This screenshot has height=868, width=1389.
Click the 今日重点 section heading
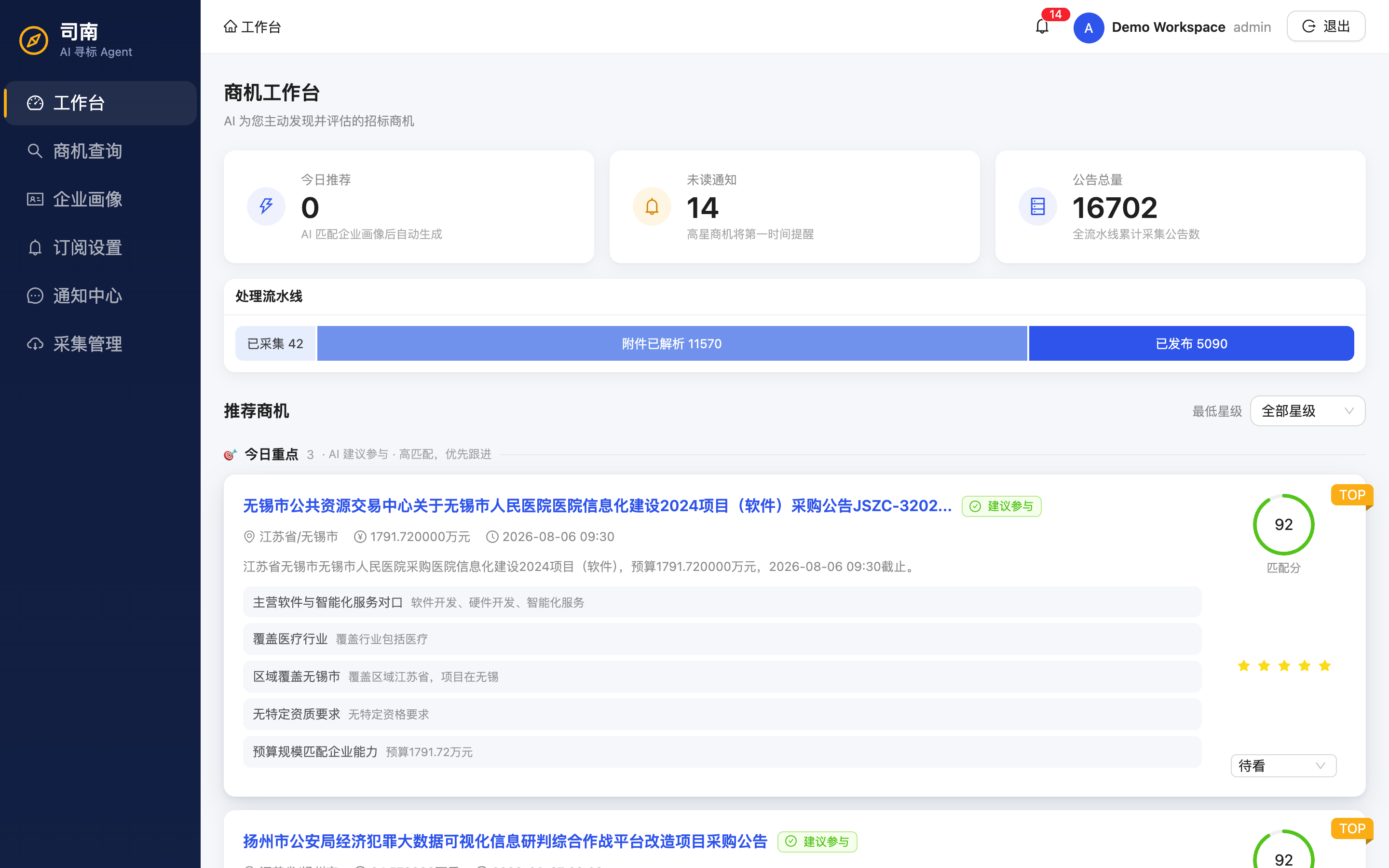coord(272,454)
